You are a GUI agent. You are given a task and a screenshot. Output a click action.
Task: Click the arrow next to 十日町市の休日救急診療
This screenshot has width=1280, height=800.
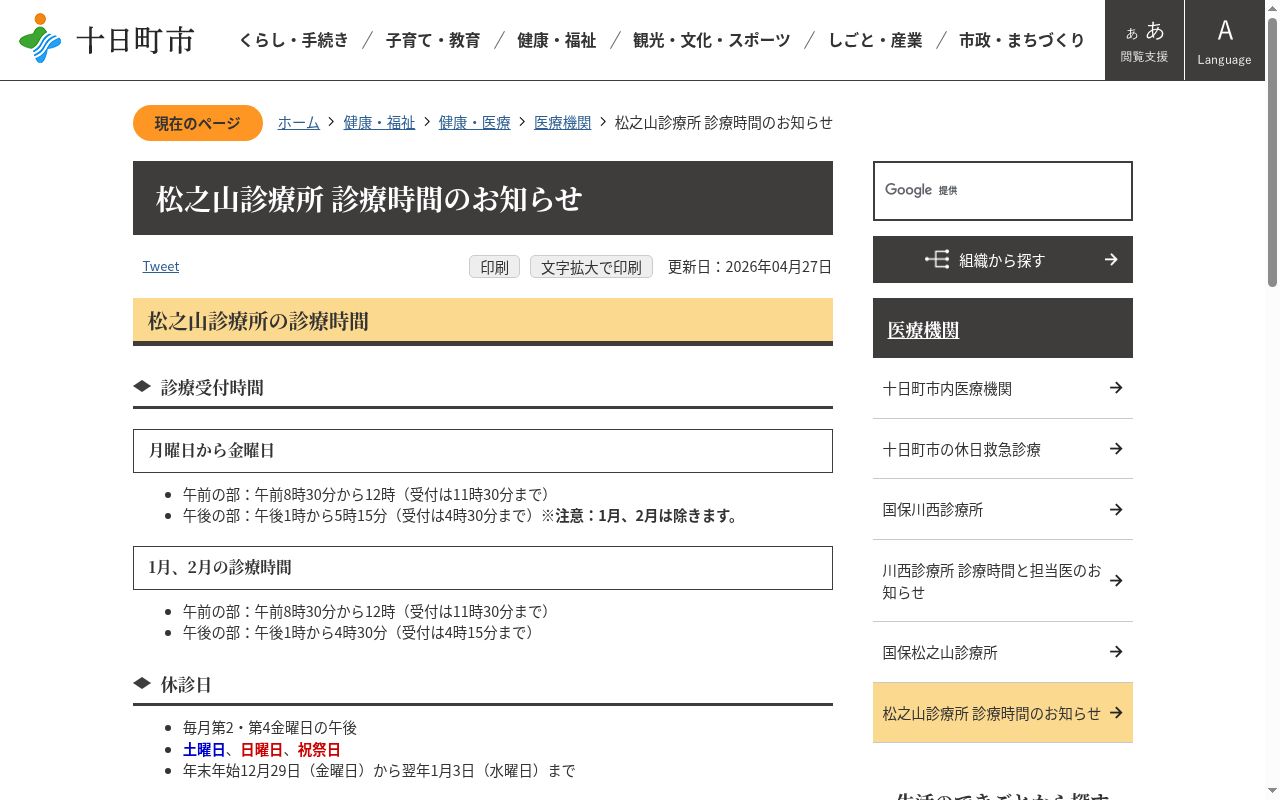[x=1116, y=449]
